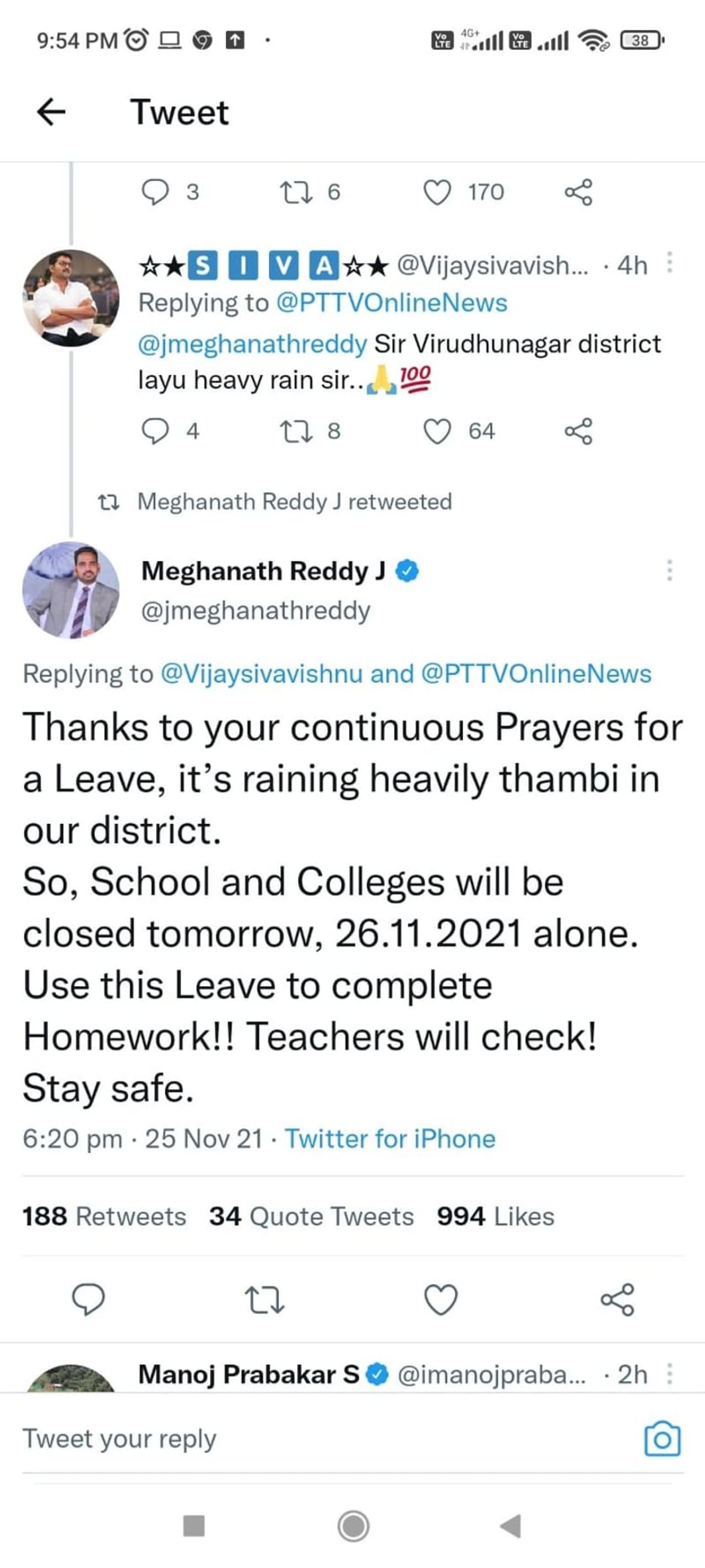The width and height of the screenshot is (705, 1568).
Task: Open the @PTTVOnlineNews link in SIVA's reply
Action: tap(391, 303)
